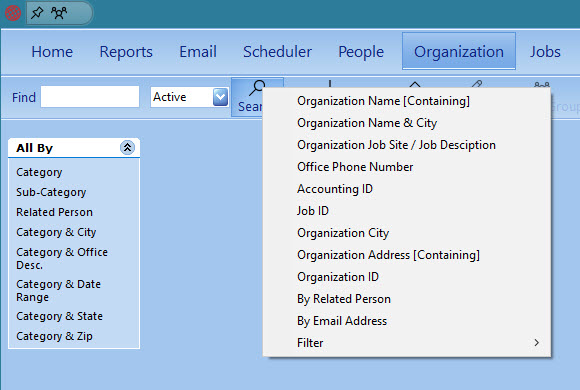
Task: Click the pin icon in title bar
Action: pos(37,13)
